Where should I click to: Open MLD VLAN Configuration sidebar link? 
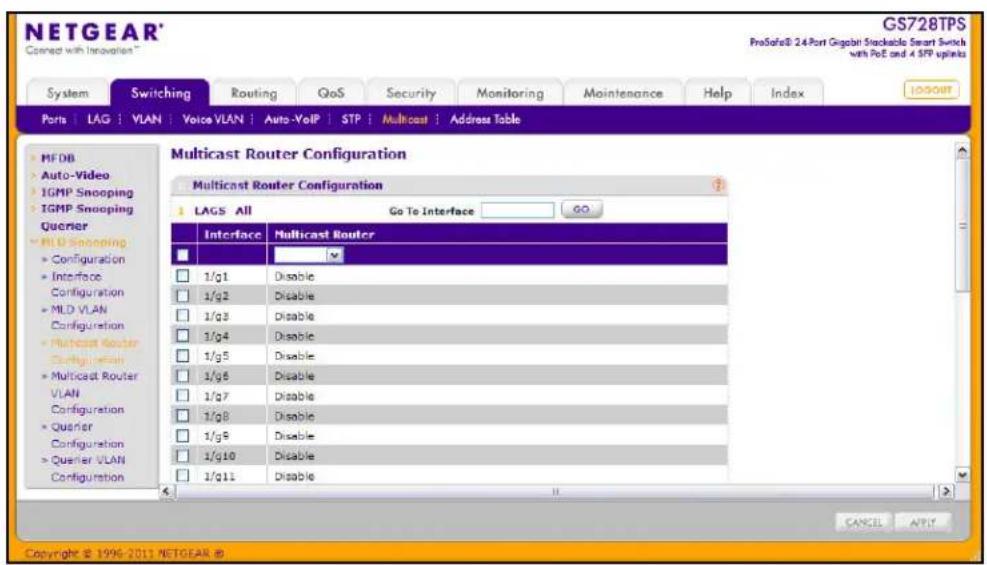(x=87, y=318)
